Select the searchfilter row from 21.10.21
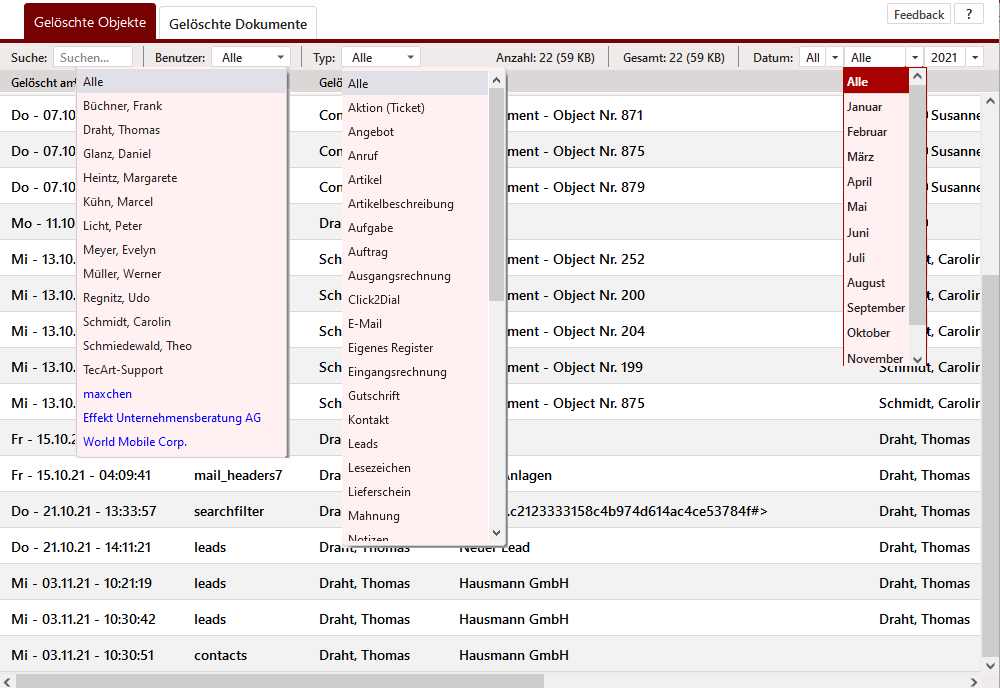Viewport: 1000px width, 688px height. (x=229, y=511)
